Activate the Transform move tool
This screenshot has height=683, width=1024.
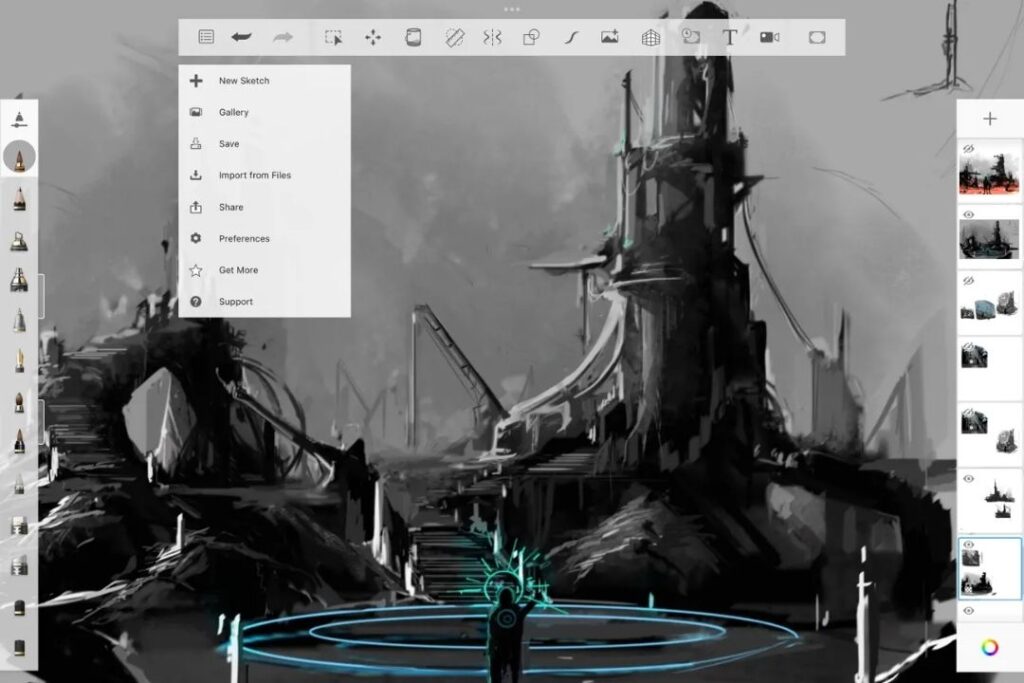[373, 37]
